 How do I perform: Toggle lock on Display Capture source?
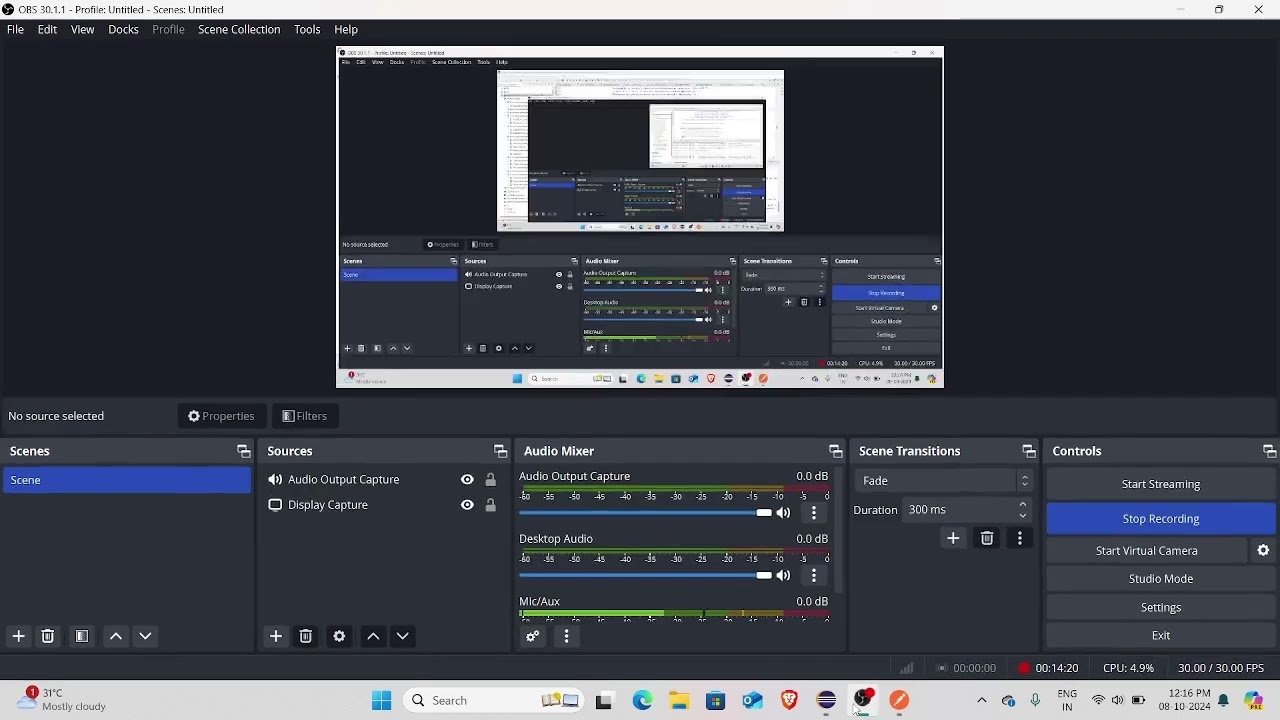click(490, 505)
